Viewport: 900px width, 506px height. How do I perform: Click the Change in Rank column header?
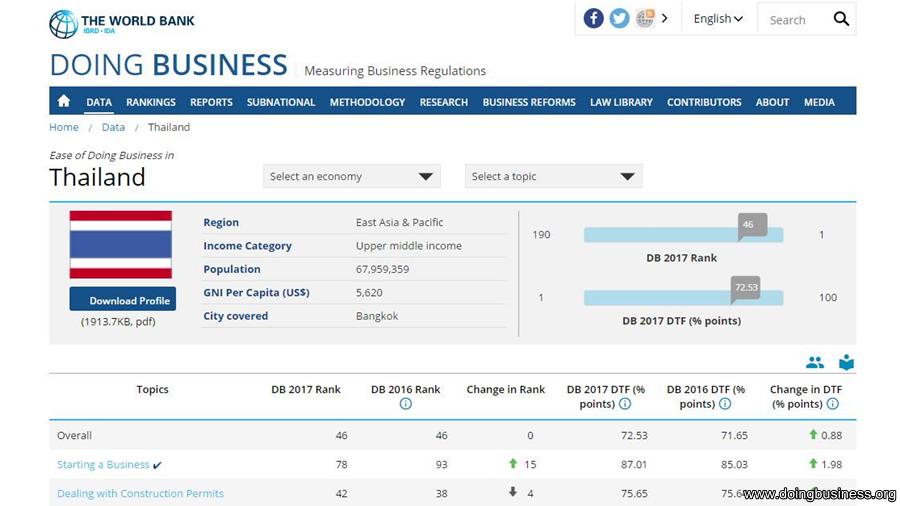(x=506, y=390)
